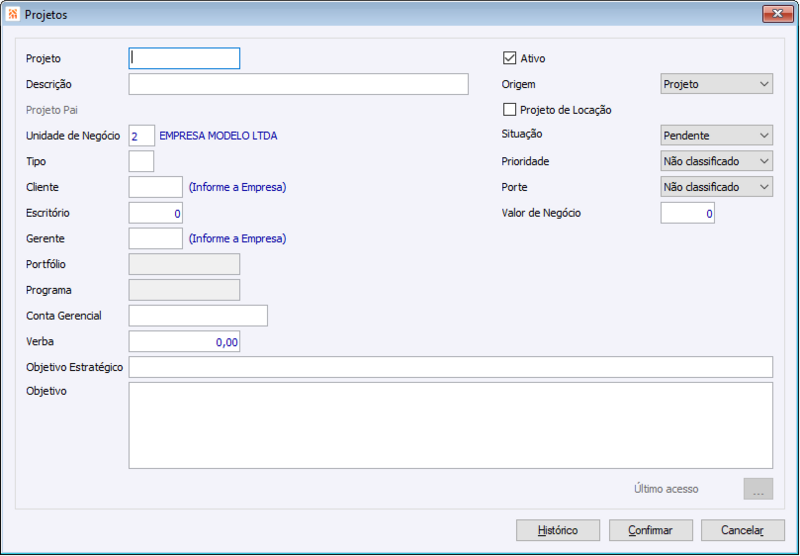Image resolution: width=800 pixels, height=556 pixels.
Task: Click the Confirmar button
Action: pyautogui.click(x=651, y=530)
